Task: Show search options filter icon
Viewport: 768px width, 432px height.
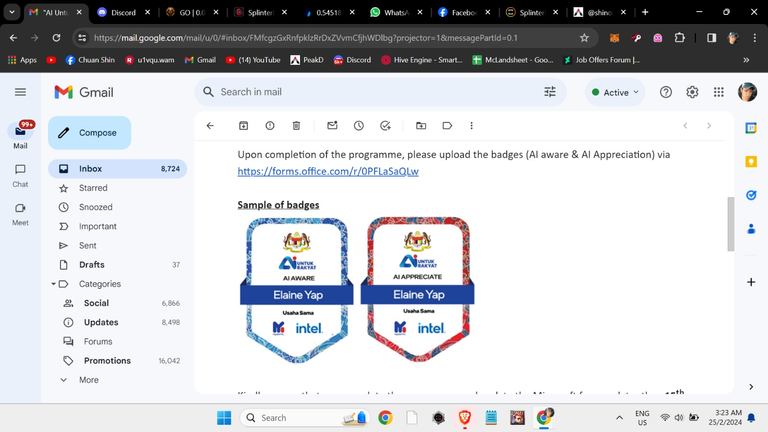Action: [550, 92]
